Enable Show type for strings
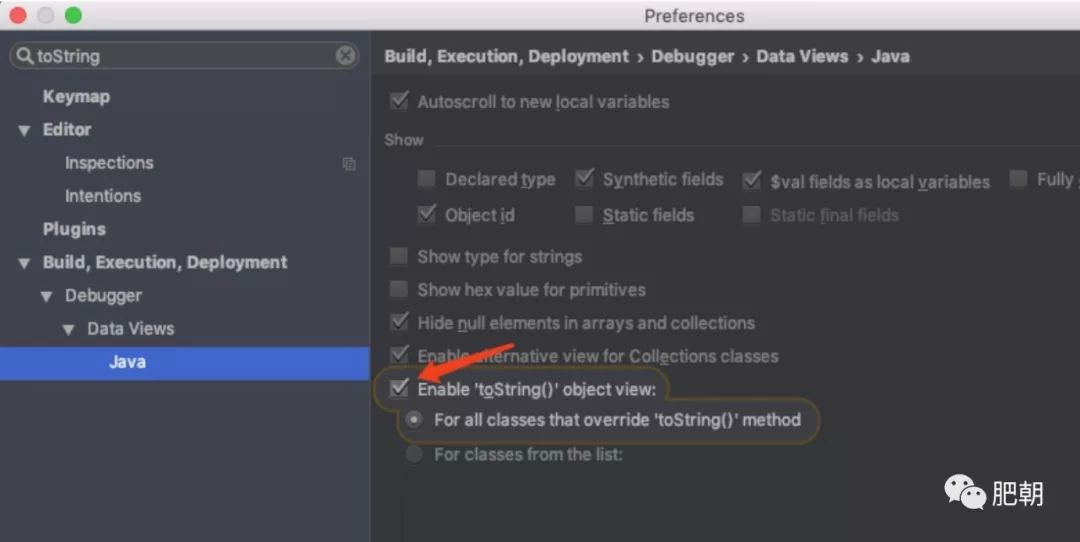 tap(400, 257)
